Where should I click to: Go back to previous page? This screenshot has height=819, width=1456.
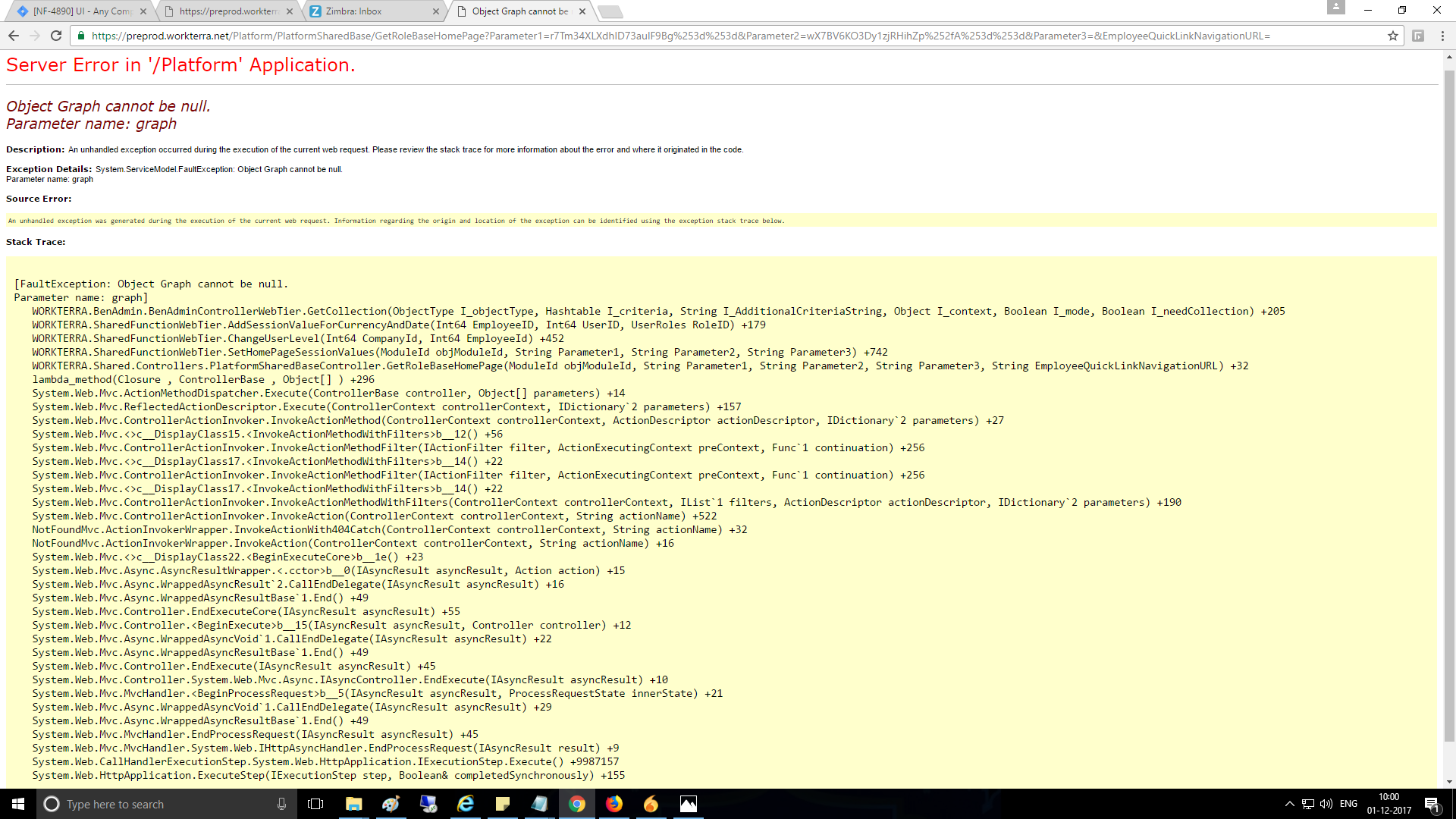(14, 36)
